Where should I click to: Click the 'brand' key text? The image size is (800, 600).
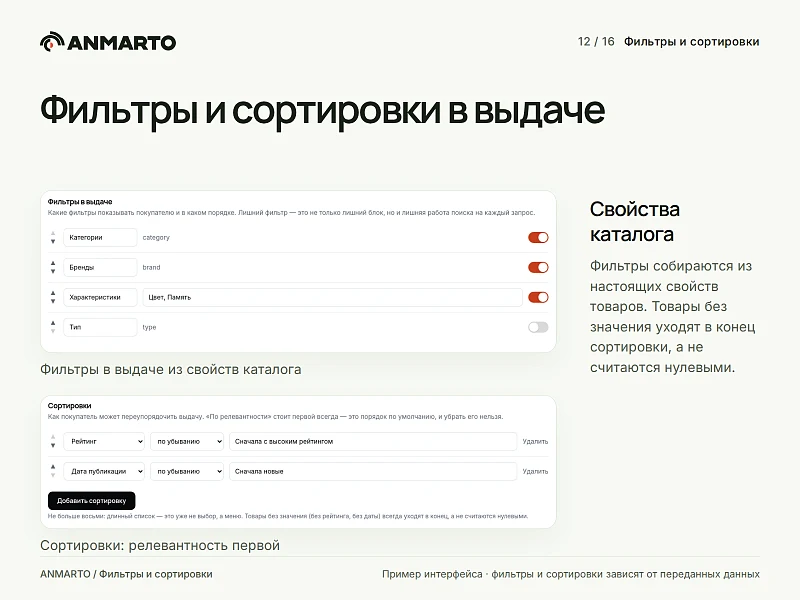tap(152, 267)
